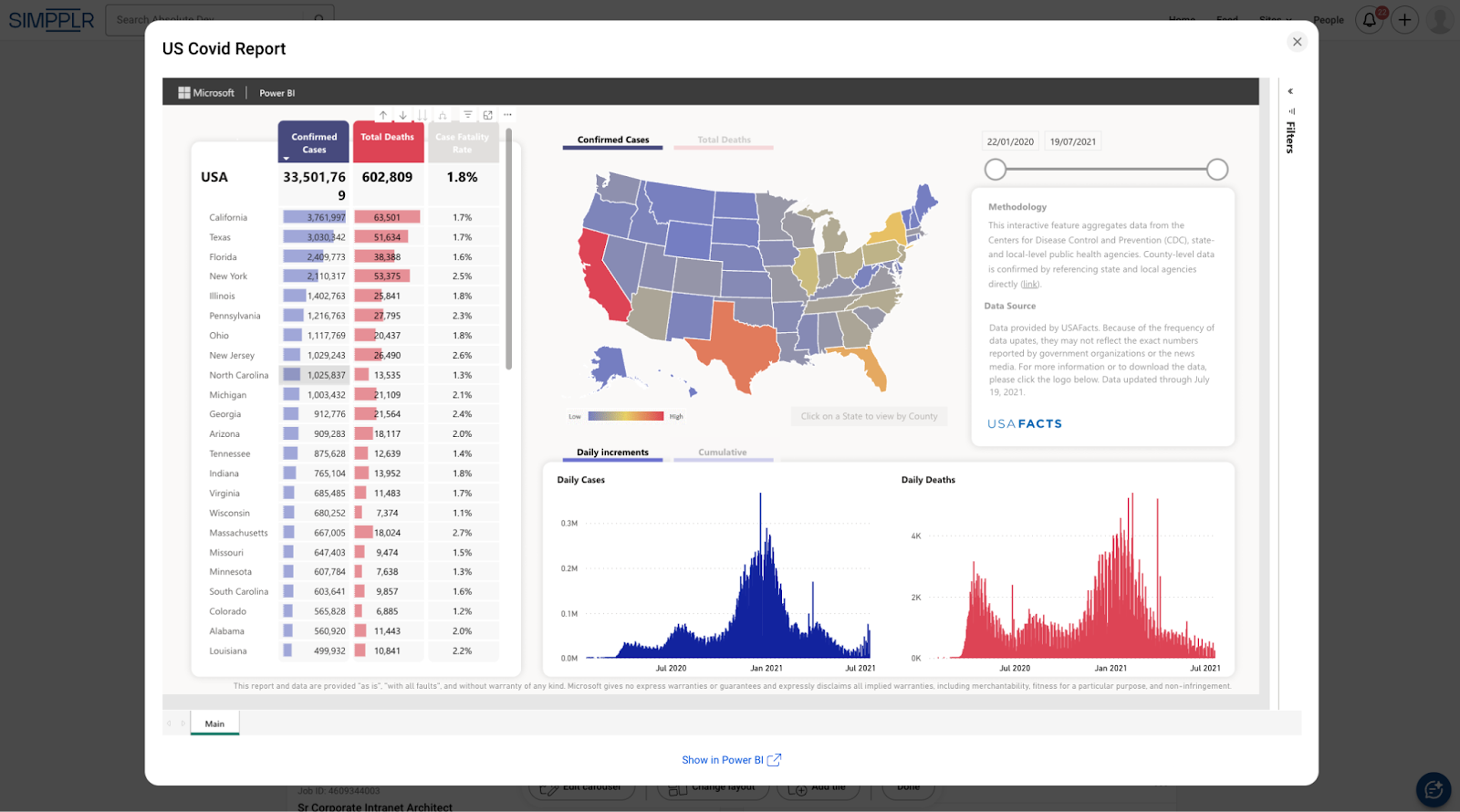Screen dimensions: 1460x812
Task: Click the Case Fatality Rate header
Action: (463, 143)
